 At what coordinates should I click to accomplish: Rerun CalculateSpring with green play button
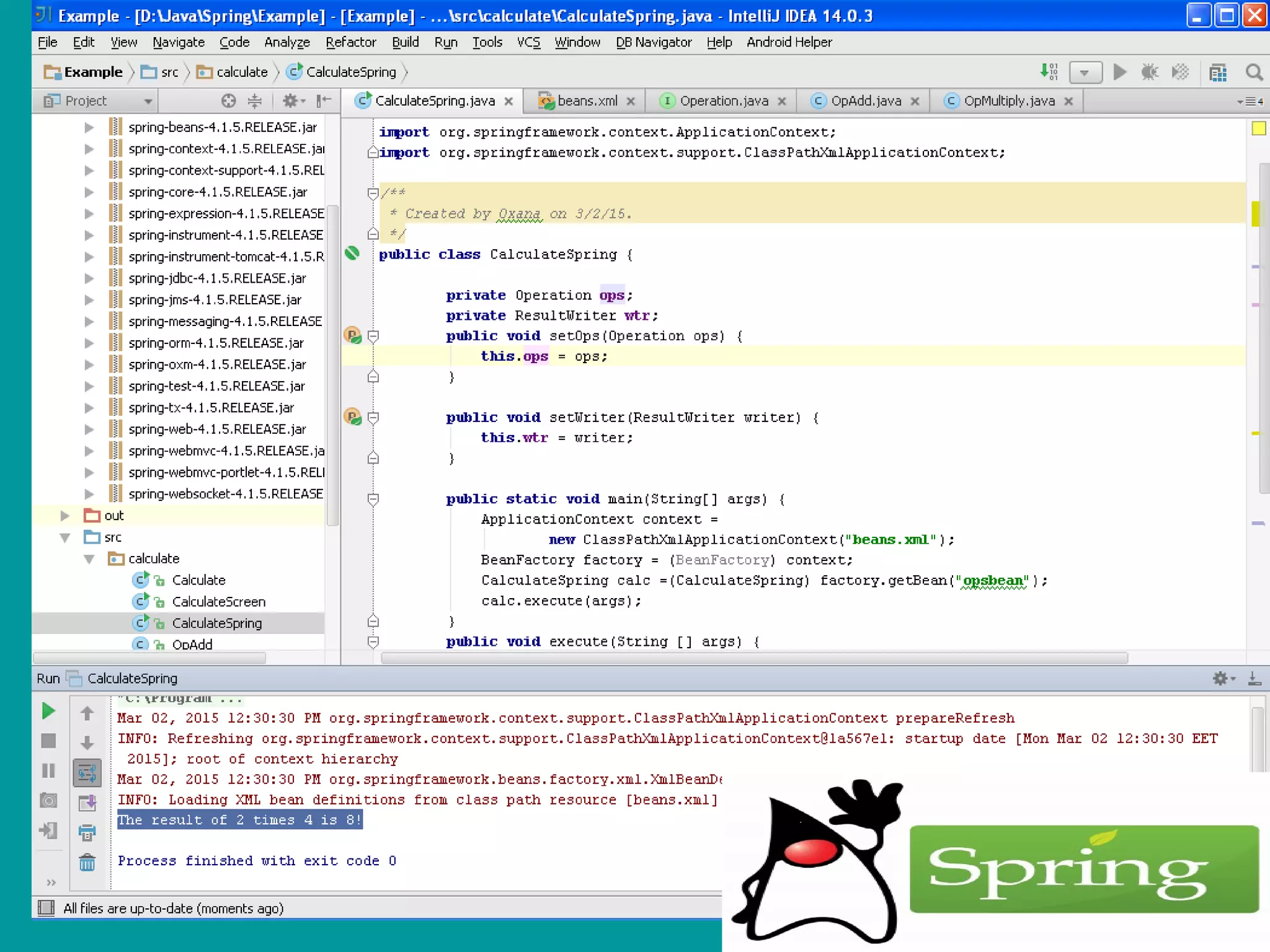(48, 711)
